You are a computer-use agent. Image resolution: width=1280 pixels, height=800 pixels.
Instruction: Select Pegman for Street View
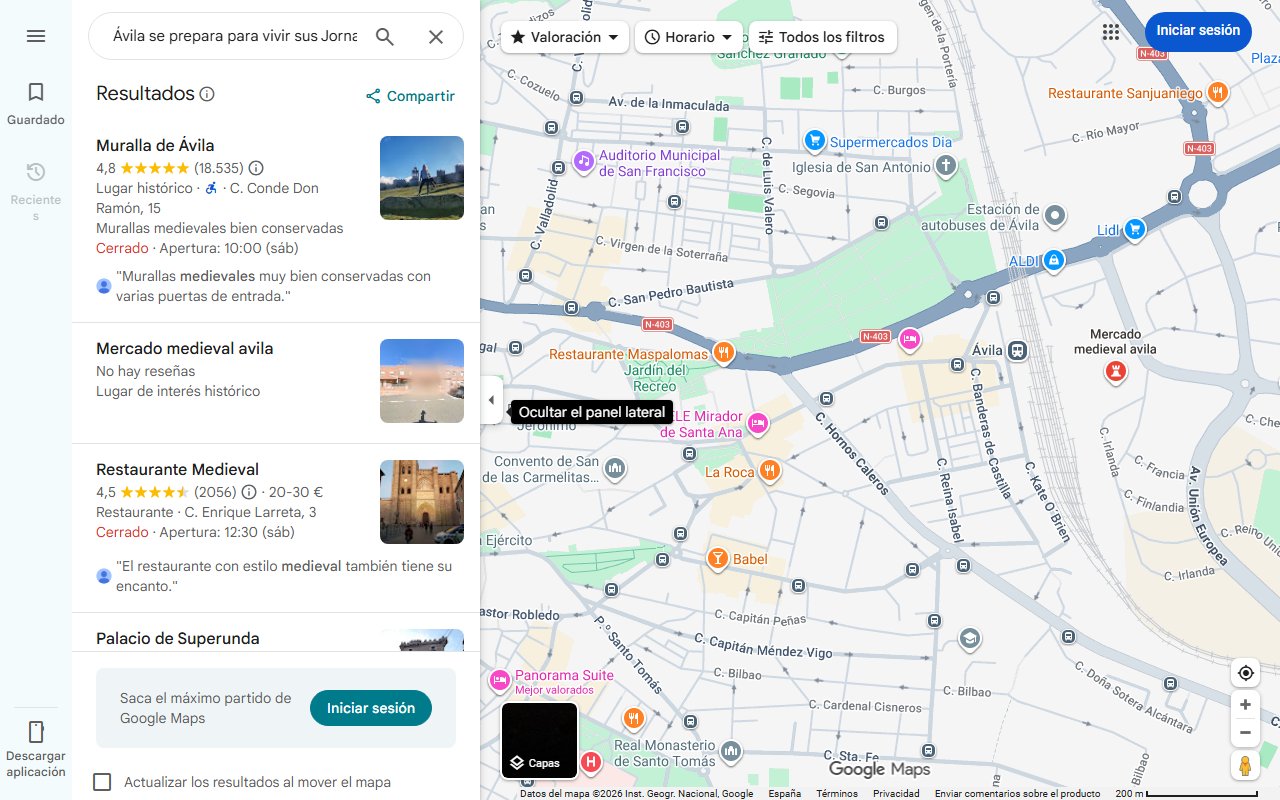(x=1245, y=766)
